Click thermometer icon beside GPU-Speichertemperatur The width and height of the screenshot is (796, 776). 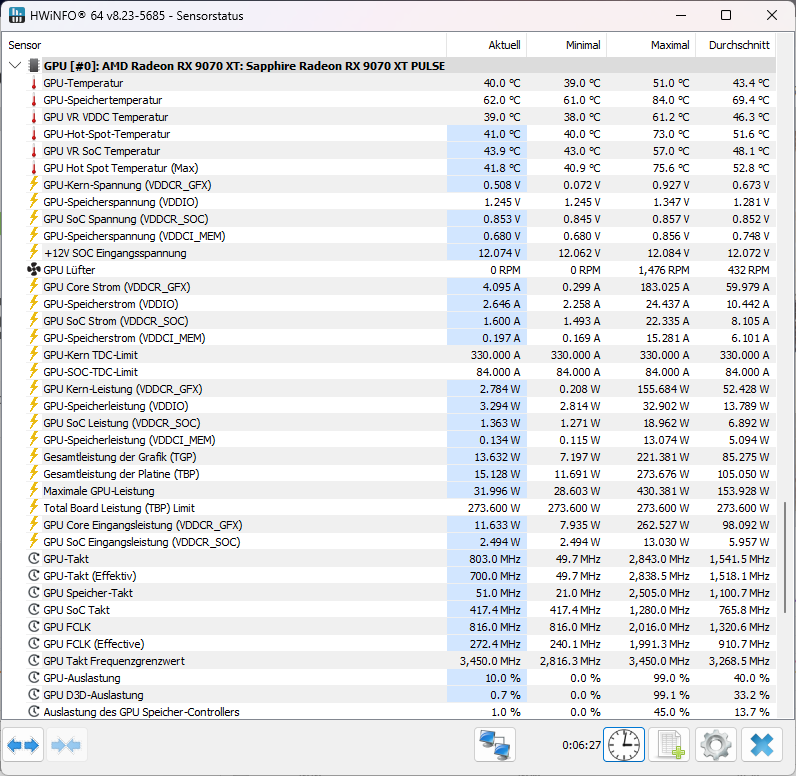(x=34, y=100)
